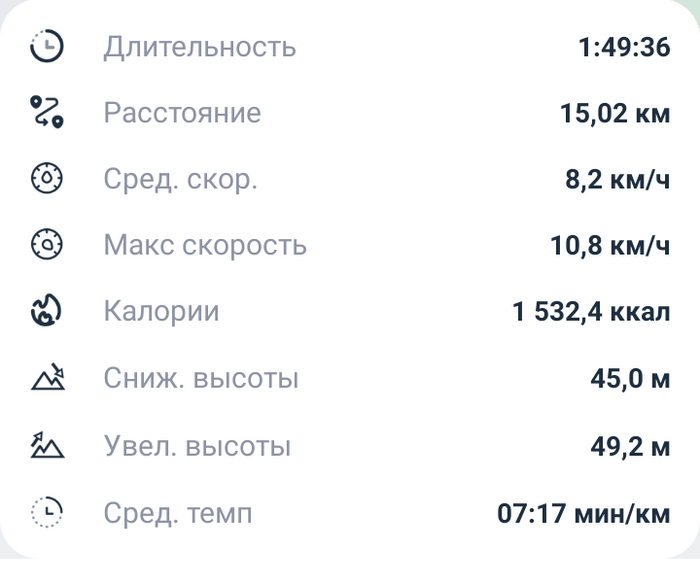
Task: Tap the 15,02 км distance value
Action: pos(614,113)
